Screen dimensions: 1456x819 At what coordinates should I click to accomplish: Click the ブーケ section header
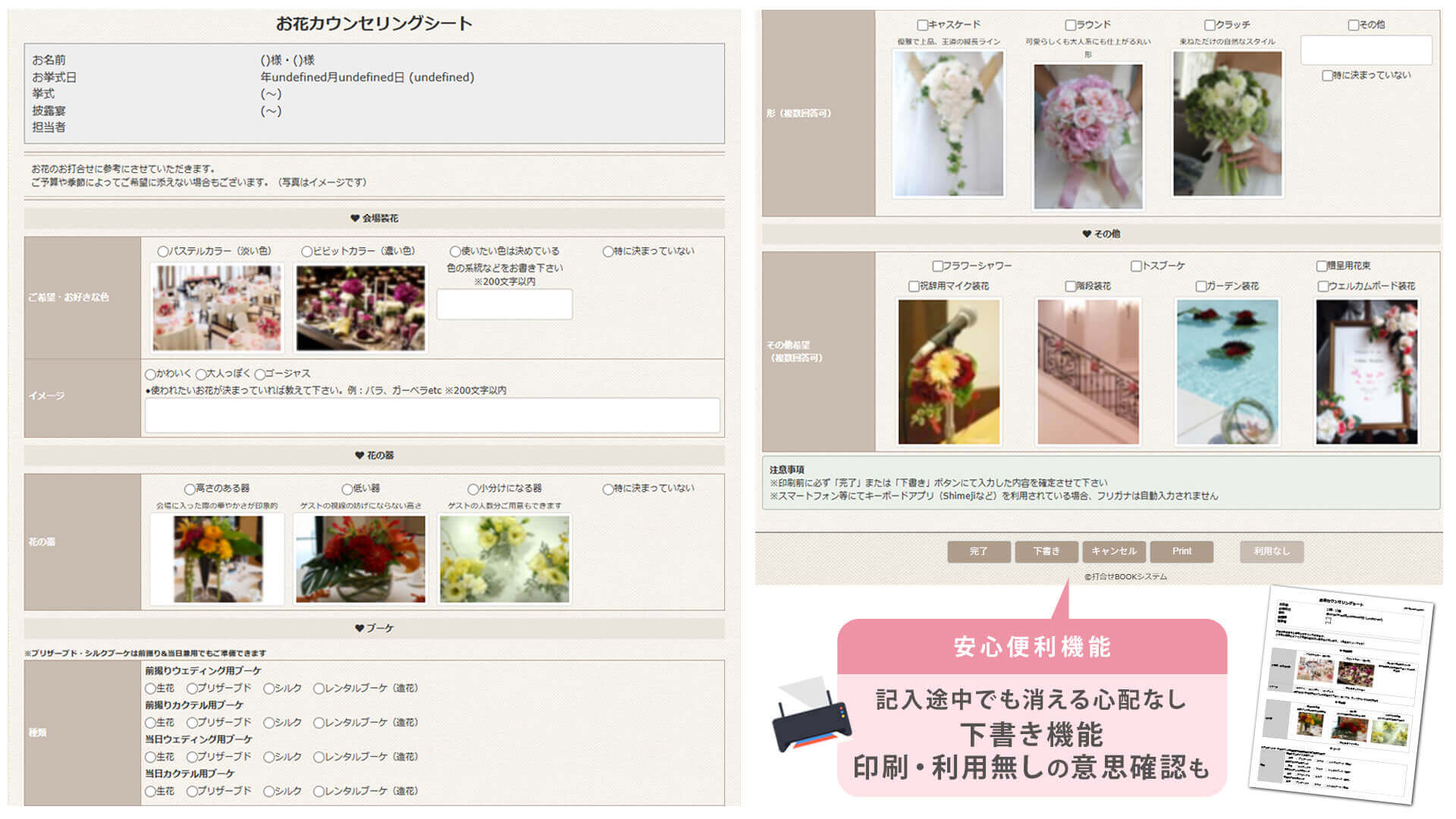[x=375, y=629]
